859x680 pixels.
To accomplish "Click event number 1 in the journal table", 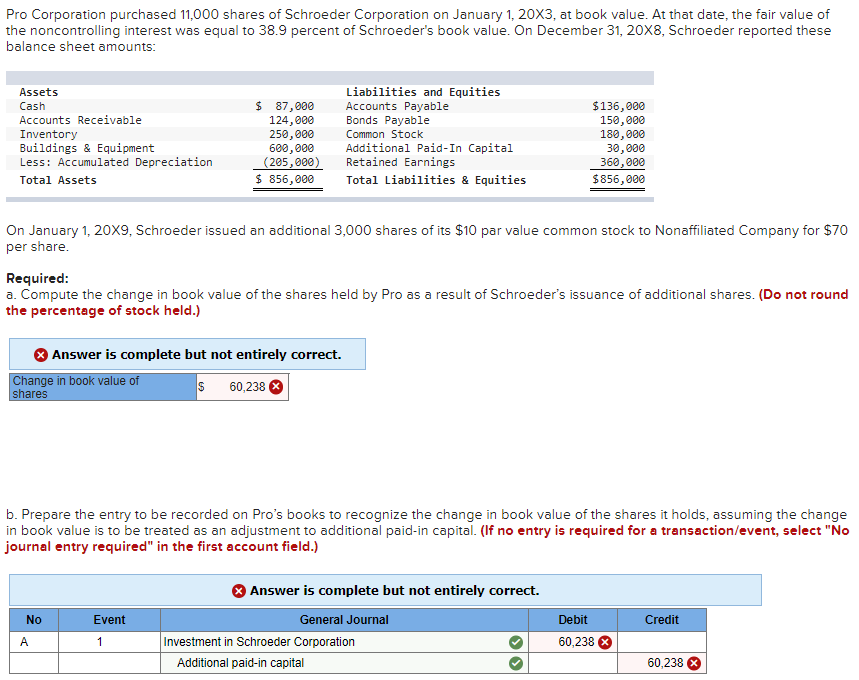I will tap(100, 642).
